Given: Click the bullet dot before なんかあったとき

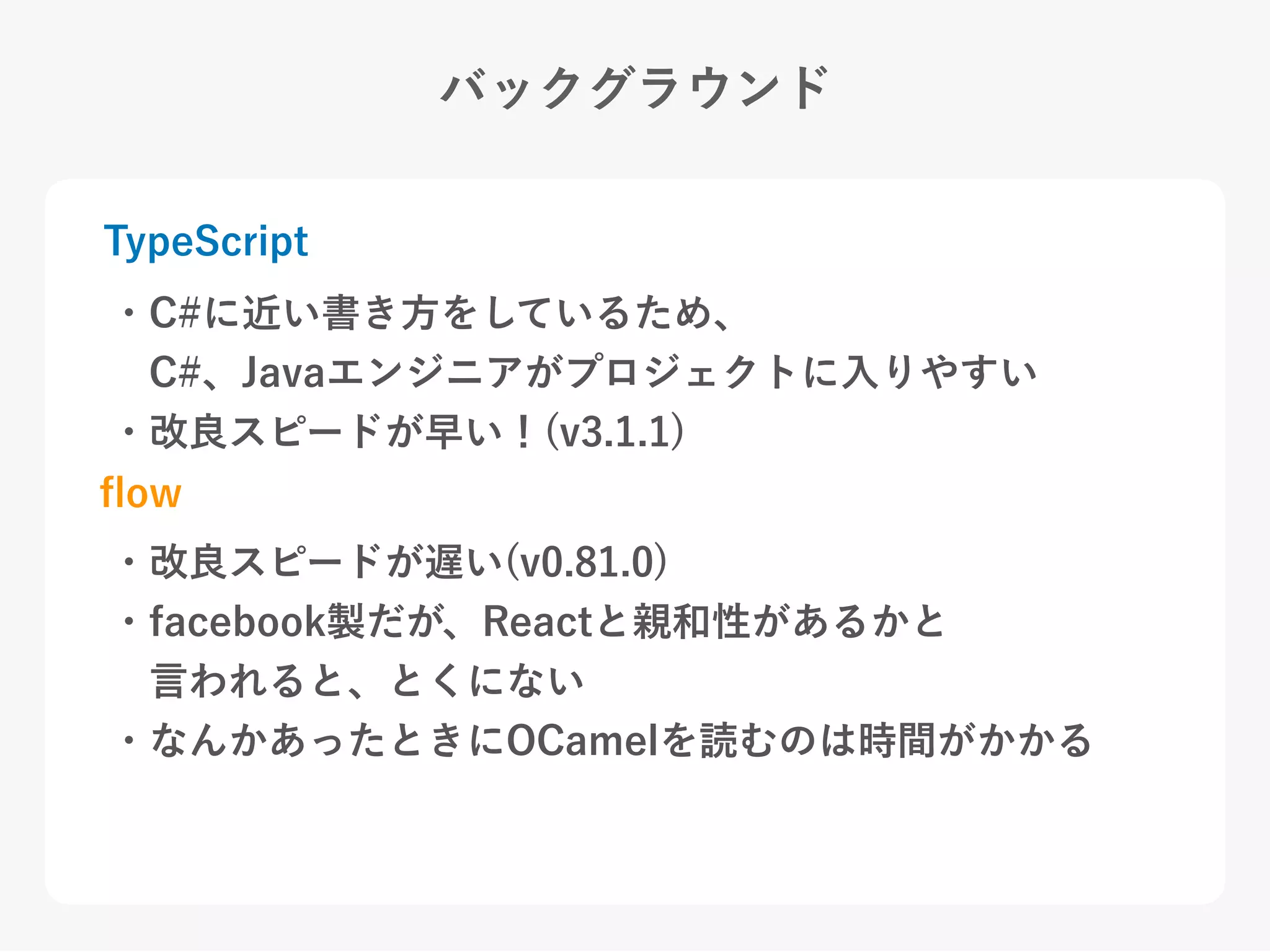Looking at the screenshot, I should pos(128,741).
